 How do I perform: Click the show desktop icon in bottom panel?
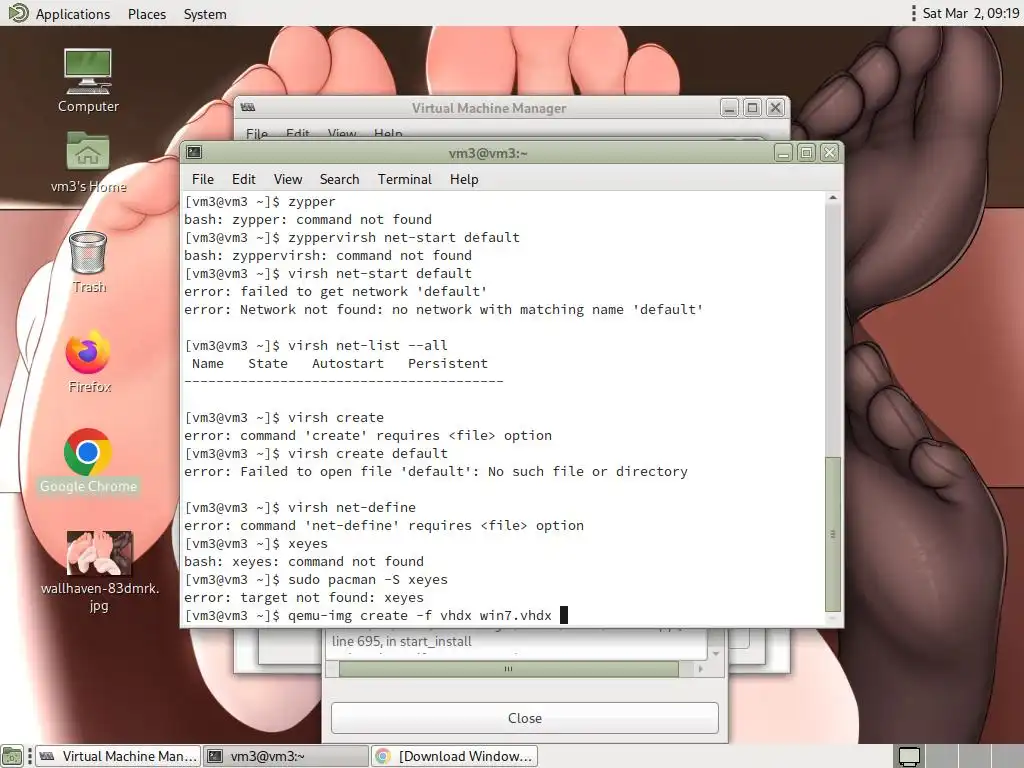(12, 756)
